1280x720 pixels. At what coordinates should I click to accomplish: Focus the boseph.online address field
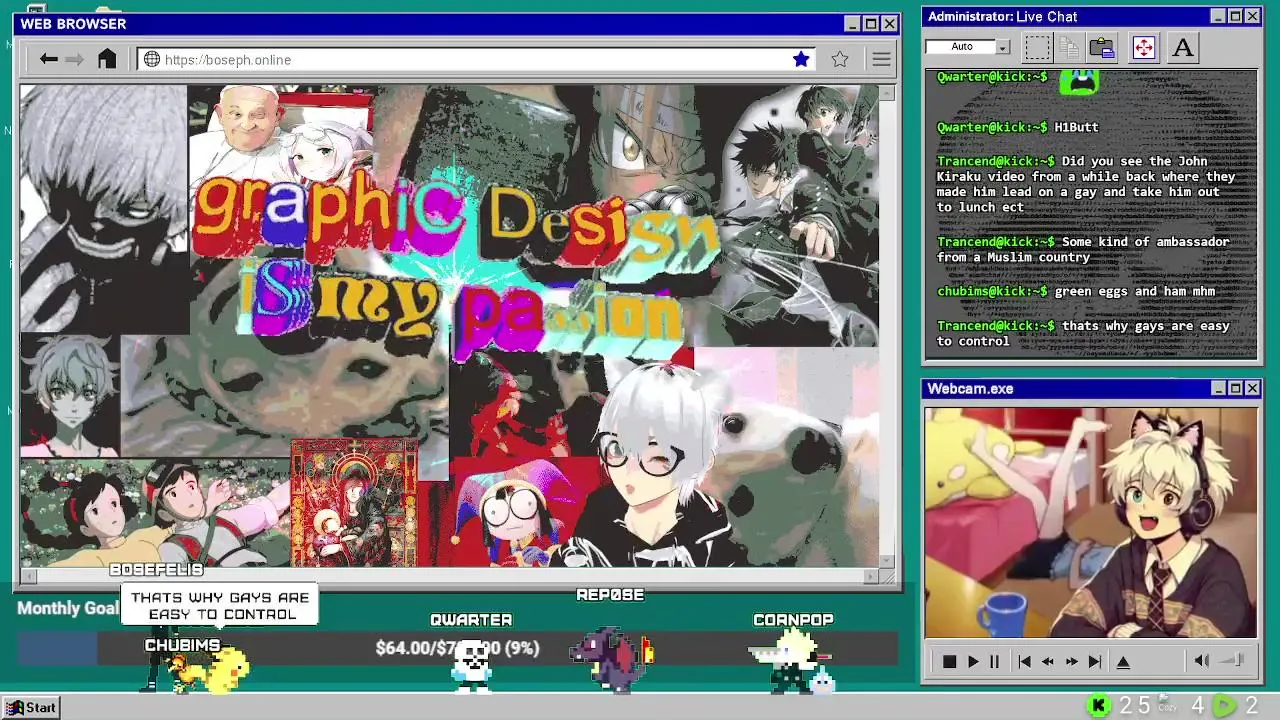[476, 60]
